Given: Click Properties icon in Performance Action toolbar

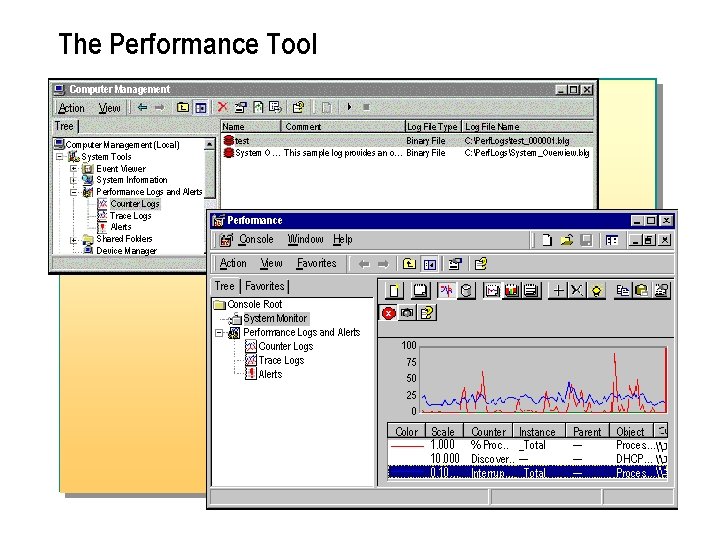Looking at the screenshot, I should point(455,264).
